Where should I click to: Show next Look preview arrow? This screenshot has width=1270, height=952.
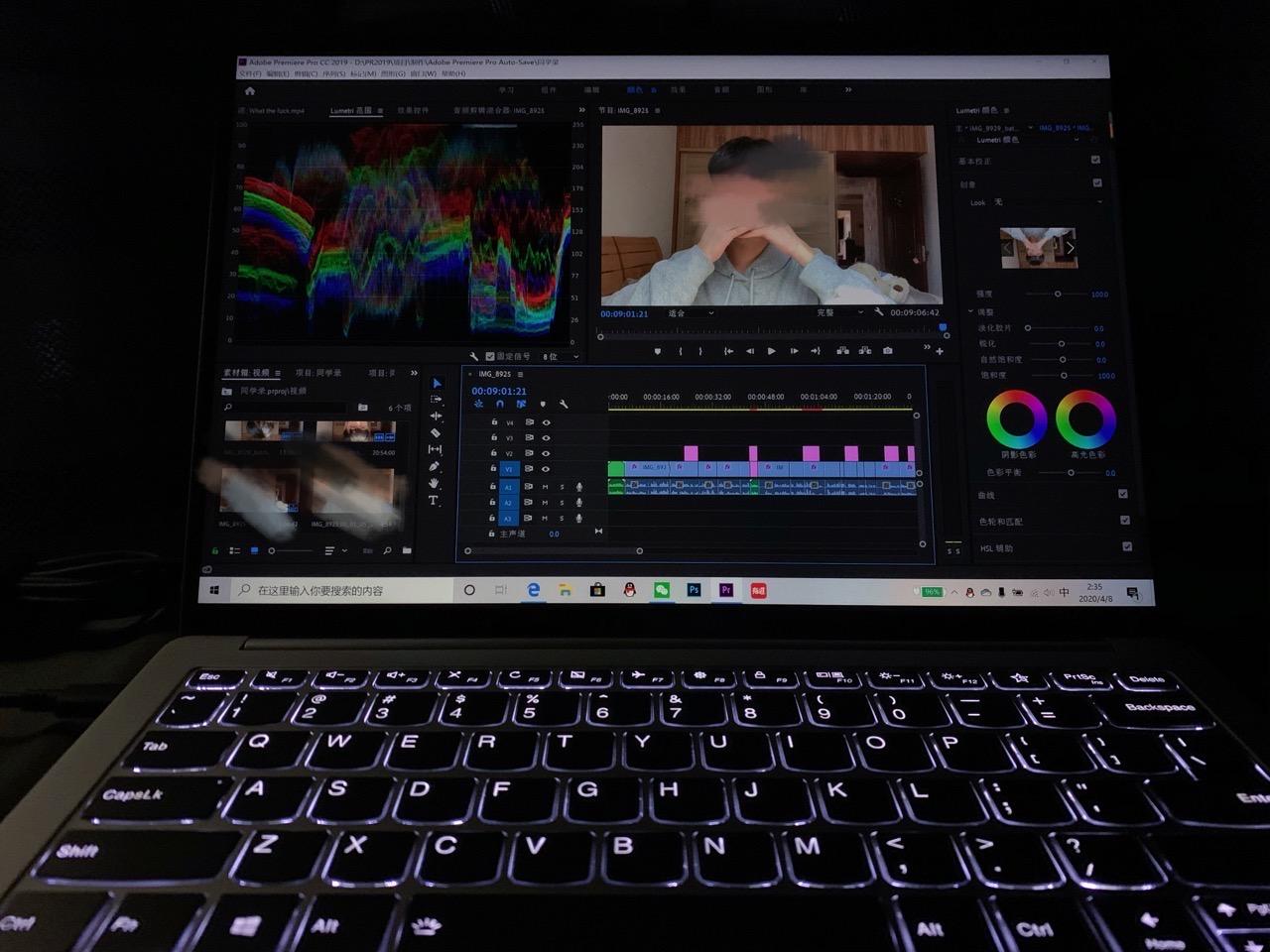(x=1071, y=249)
